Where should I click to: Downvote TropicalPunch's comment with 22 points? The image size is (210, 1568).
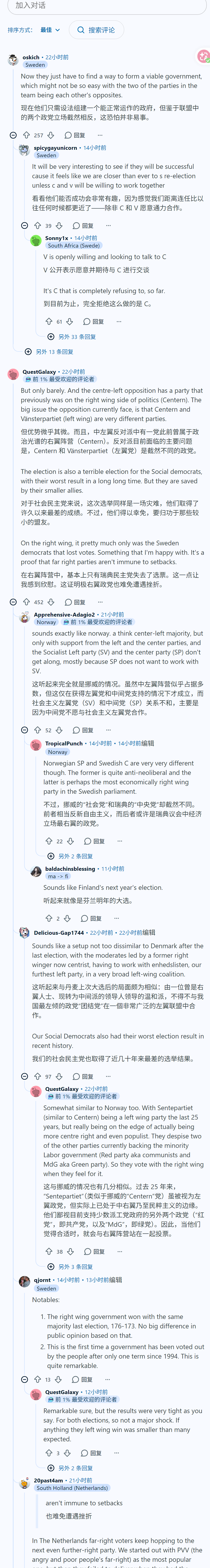70,841
